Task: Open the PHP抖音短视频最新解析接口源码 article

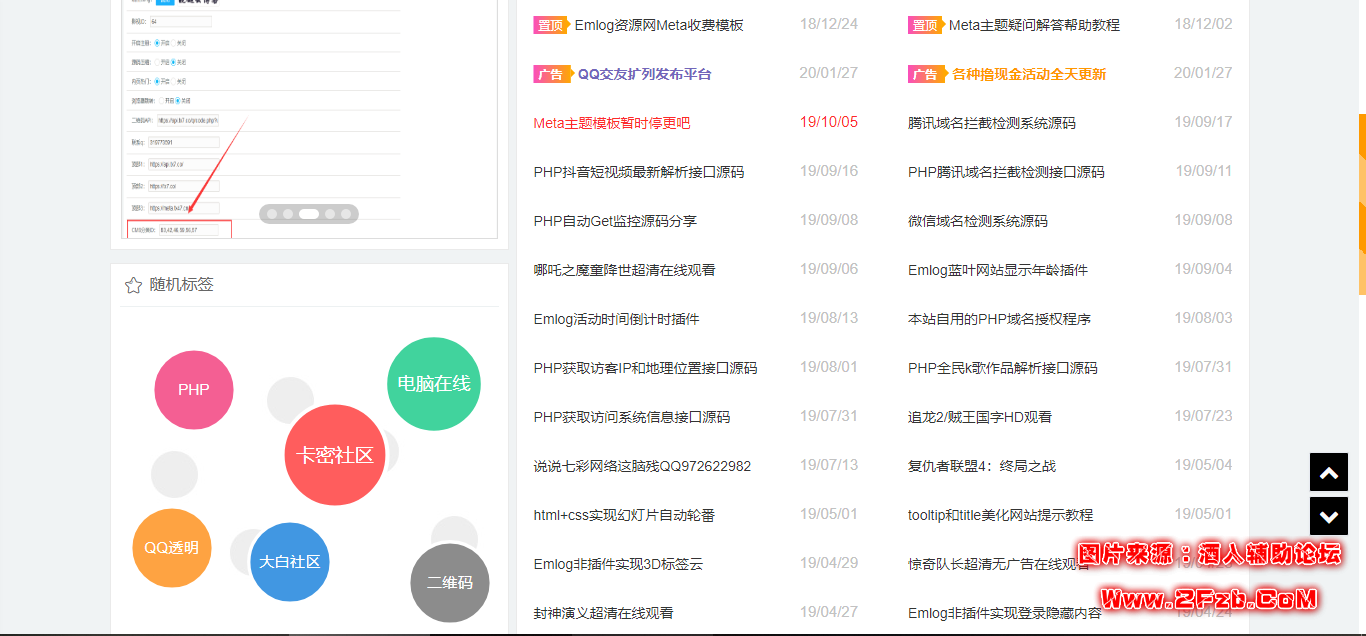Action: click(639, 172)
